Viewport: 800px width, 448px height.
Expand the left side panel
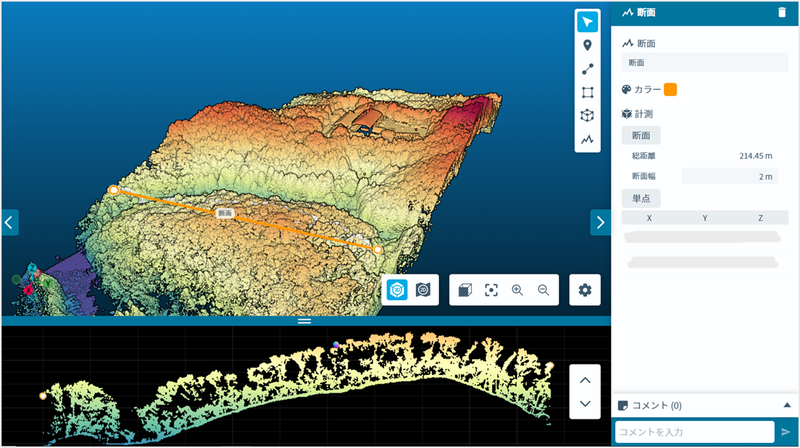pos(9,222)
